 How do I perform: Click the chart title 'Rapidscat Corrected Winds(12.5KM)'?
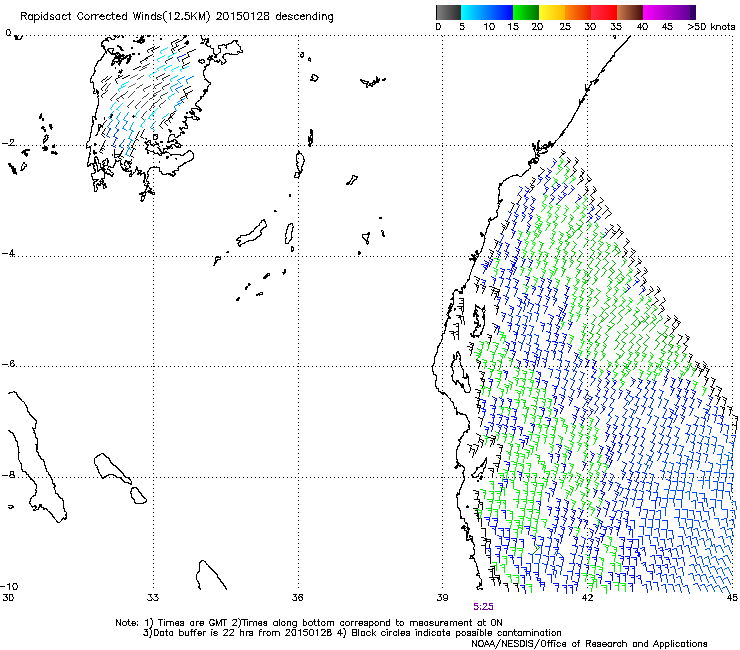(115, 17)
